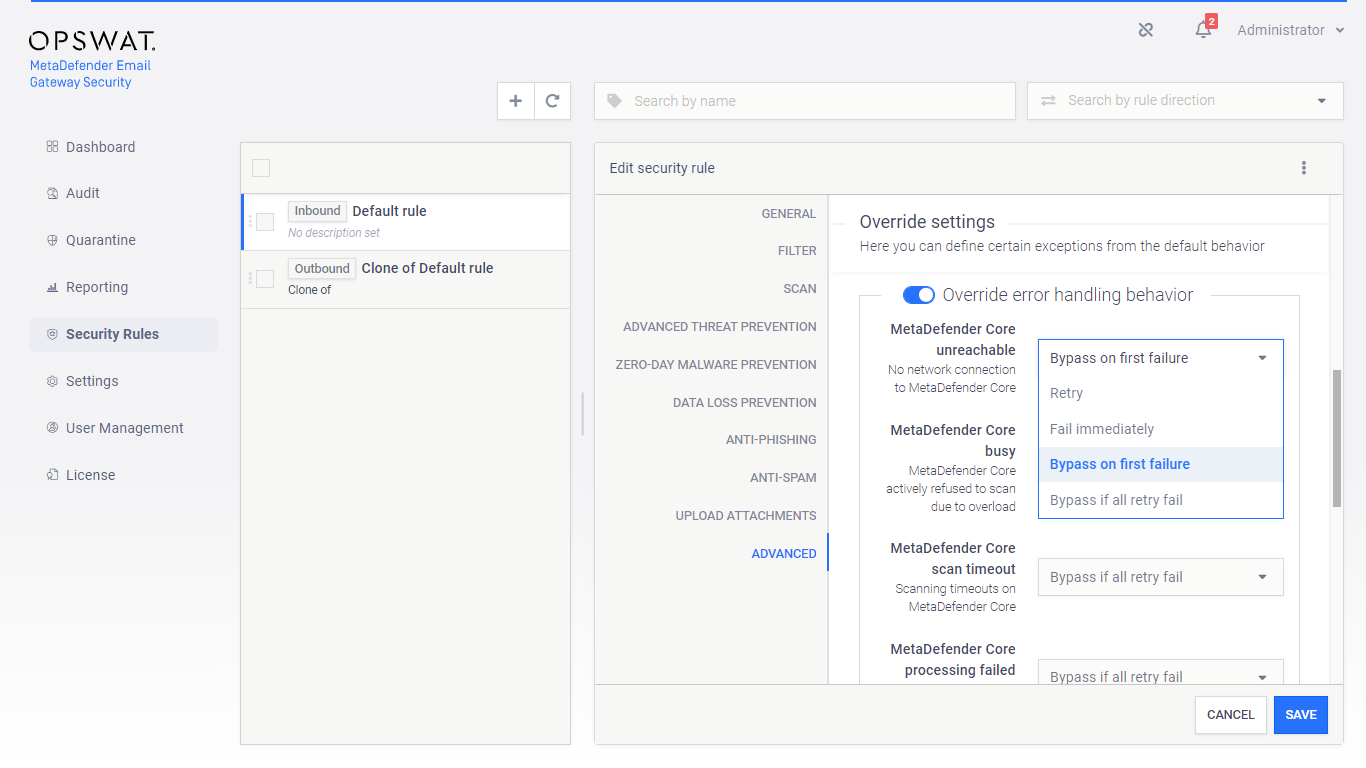Click the Audit sidebar icon
Image resolution: width=1366 pixels, height=768 pixels.
52,193
